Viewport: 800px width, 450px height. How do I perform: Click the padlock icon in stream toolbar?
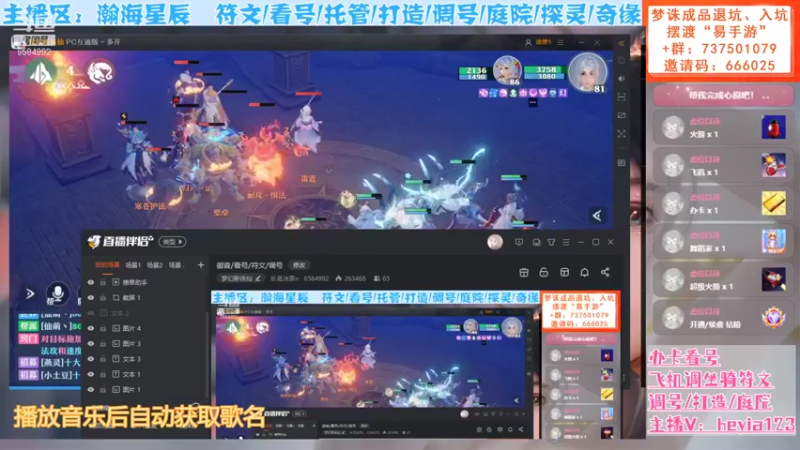pos(544,272)
